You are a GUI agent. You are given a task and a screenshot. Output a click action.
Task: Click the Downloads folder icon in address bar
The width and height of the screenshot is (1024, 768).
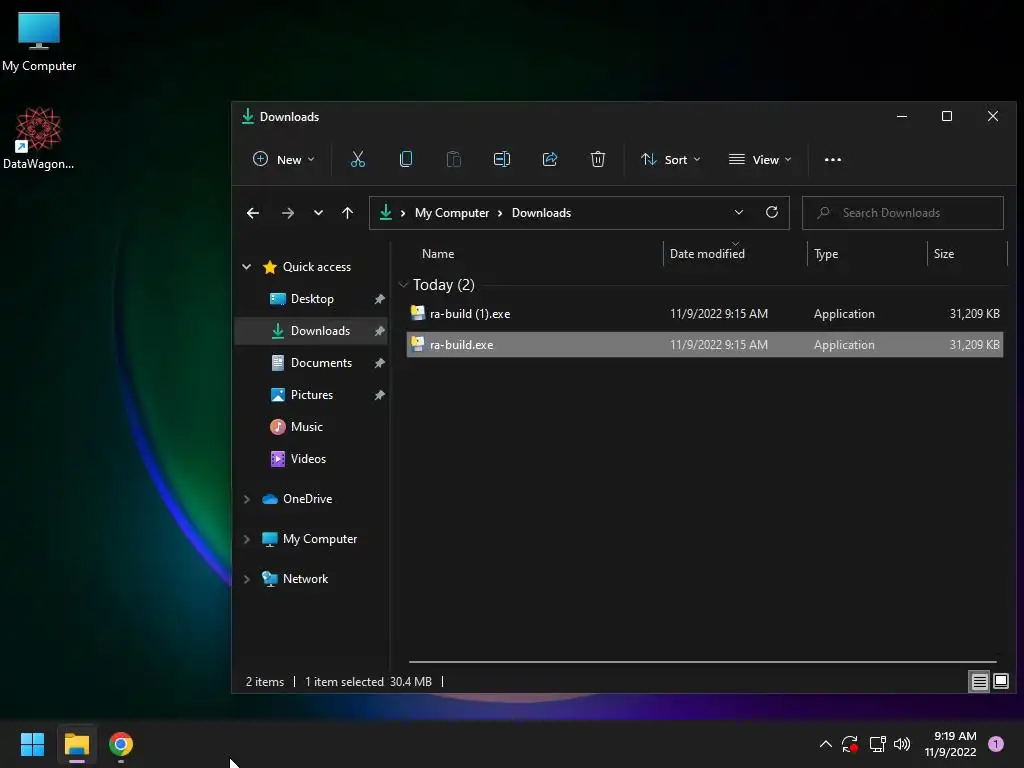(385, 212)
